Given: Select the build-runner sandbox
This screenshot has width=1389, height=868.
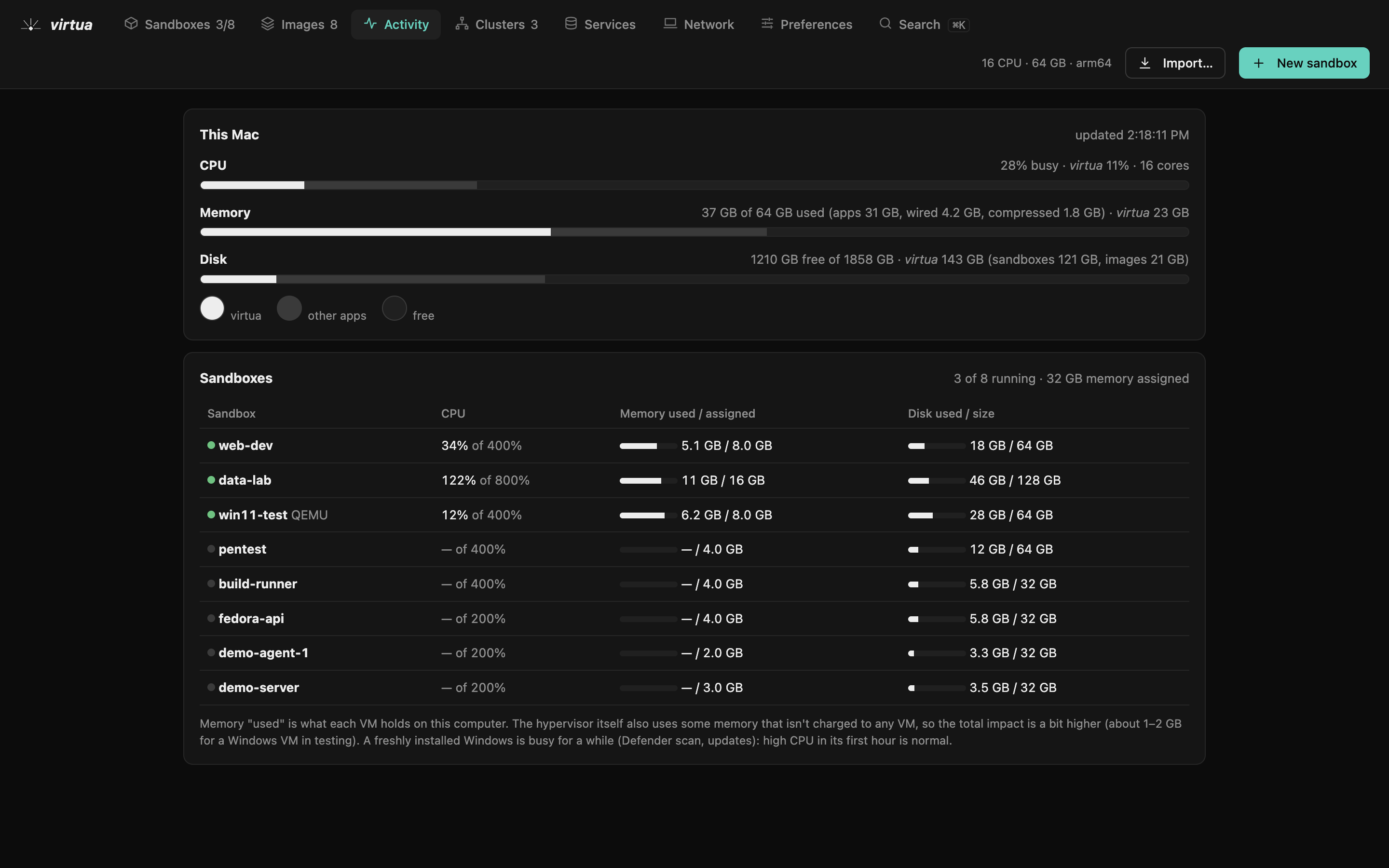Looking at the screenshot, I should point(258,584).
